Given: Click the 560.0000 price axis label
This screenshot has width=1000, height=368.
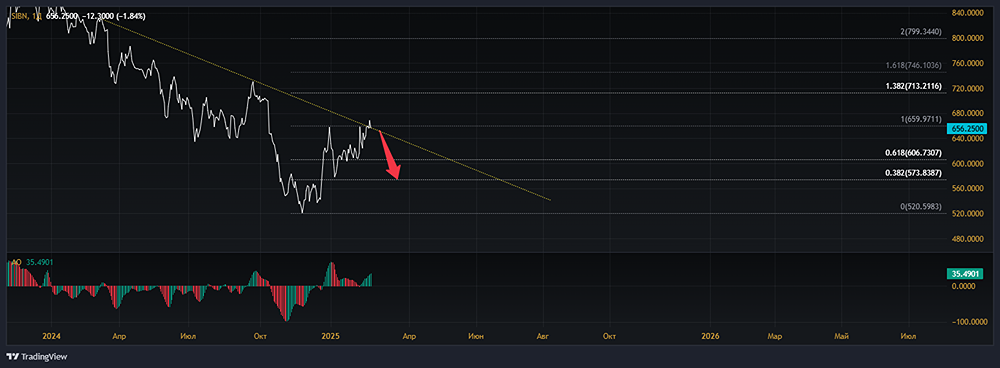Looking at the screenshot, I should [x=968, y=189].
